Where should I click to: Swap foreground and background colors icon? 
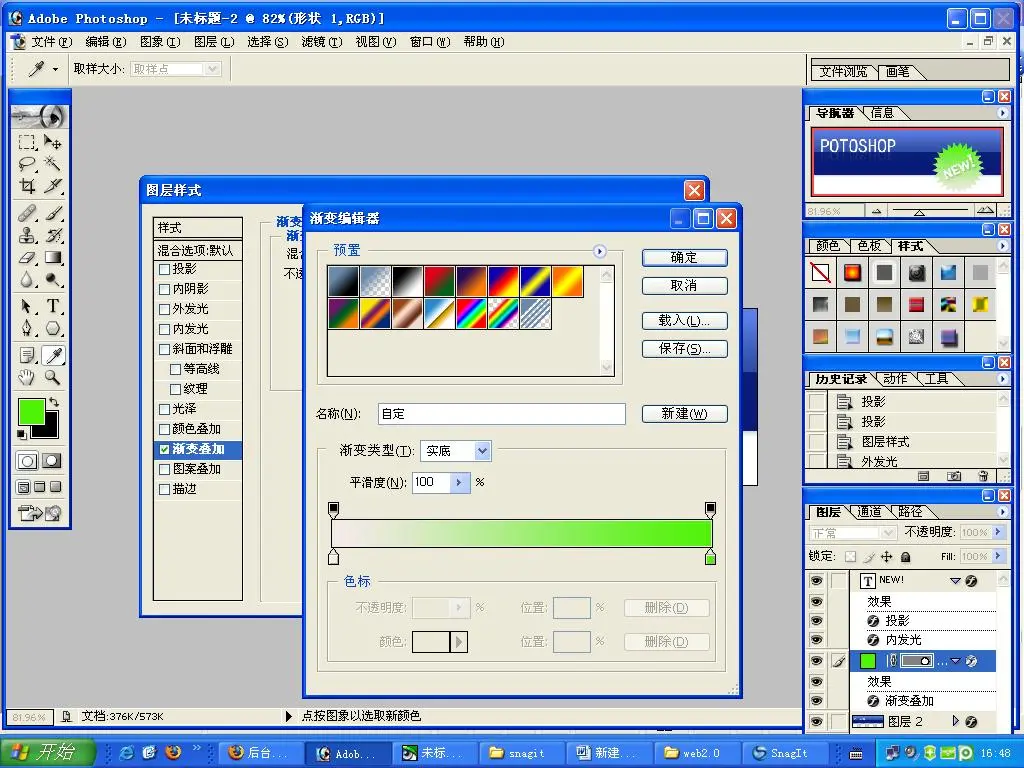click(x=54, y=402)
